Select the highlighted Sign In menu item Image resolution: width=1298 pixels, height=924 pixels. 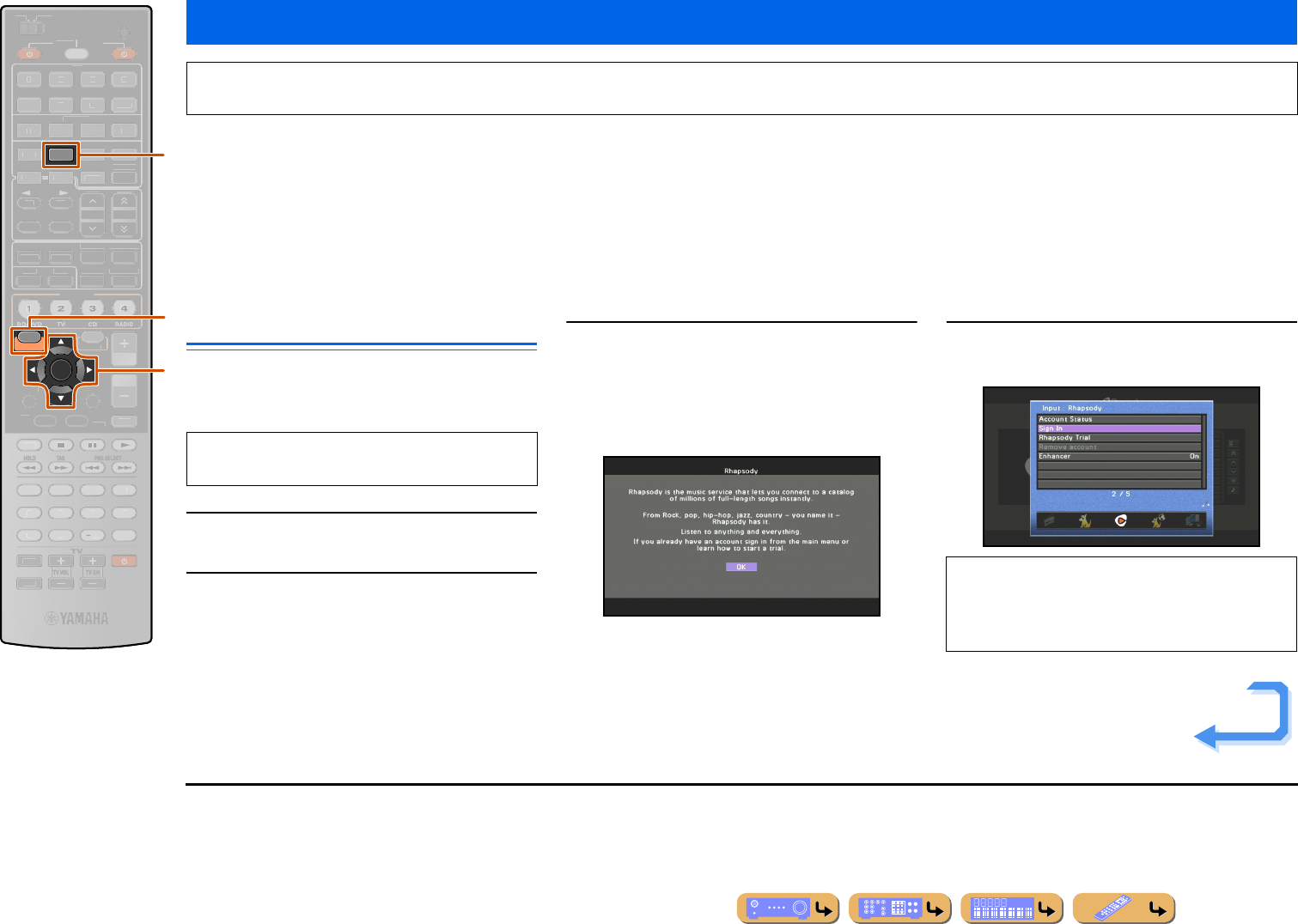1119,429
